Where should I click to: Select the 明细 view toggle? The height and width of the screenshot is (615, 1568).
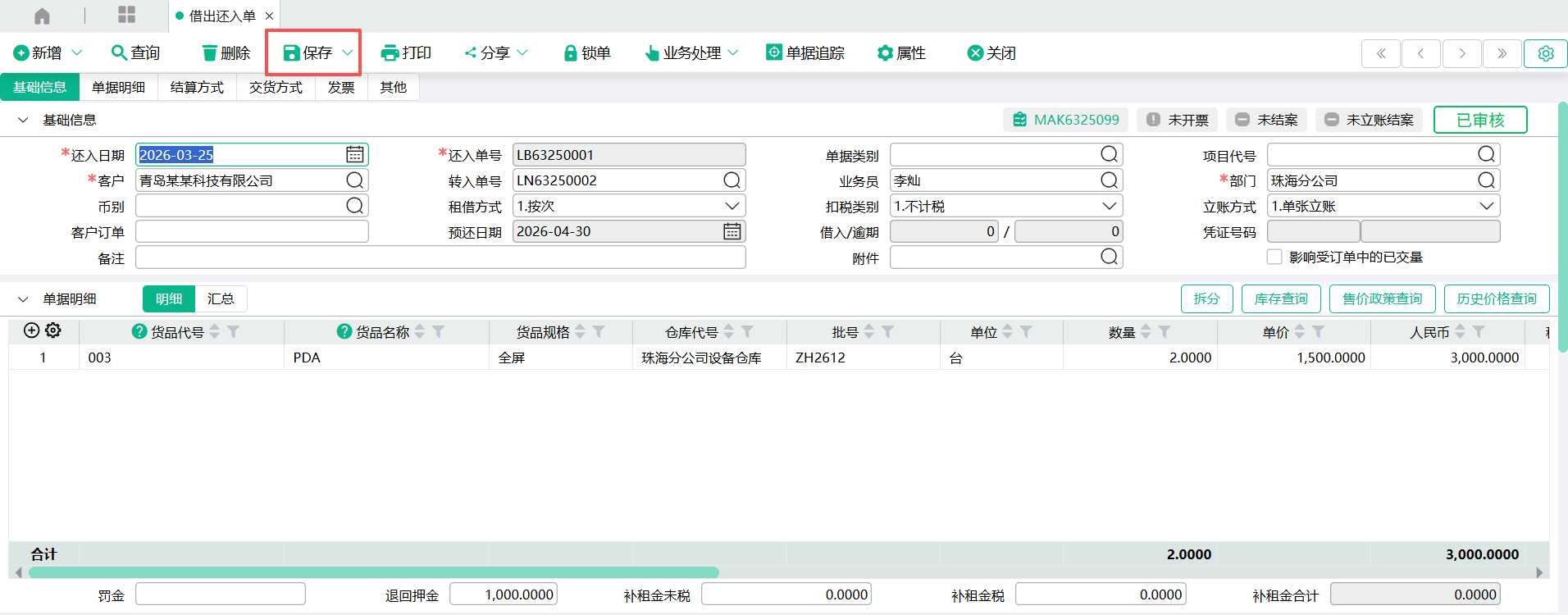click(169, 299)
